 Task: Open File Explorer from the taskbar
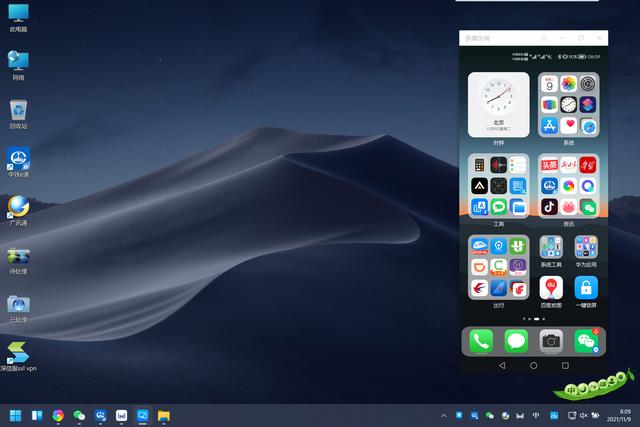pyautogui.click(x=163, y=415)
